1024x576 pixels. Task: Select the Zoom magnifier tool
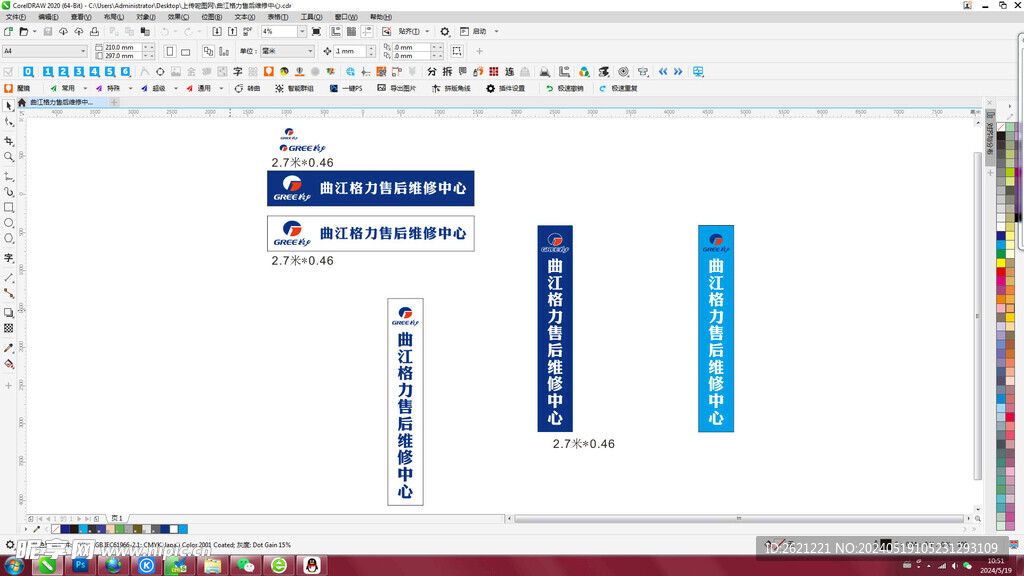8,157
